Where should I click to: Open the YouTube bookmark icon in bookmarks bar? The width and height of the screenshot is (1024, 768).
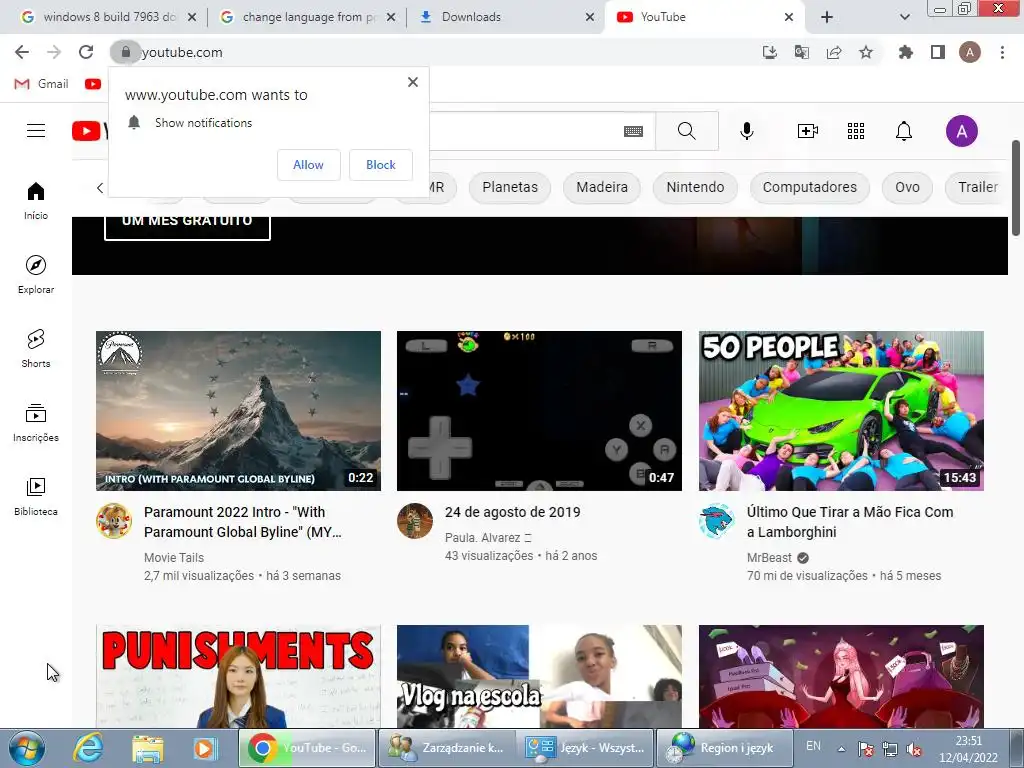(x=93, y=84)
